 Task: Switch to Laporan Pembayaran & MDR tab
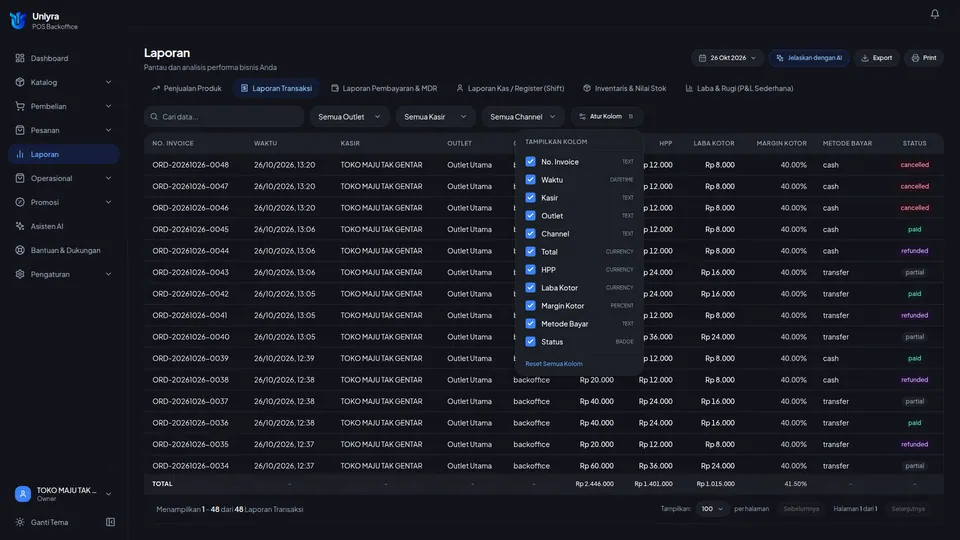(x=384, y=88)
